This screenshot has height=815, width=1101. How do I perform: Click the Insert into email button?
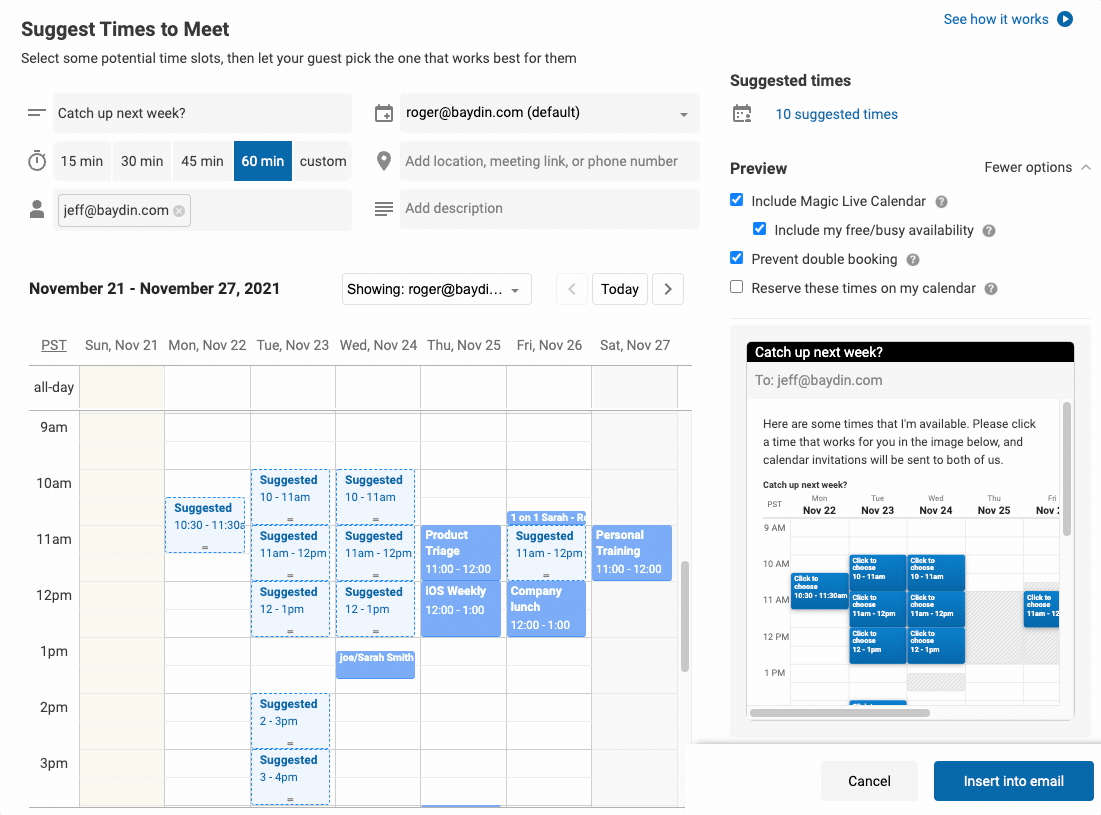tap(1013, 781)
